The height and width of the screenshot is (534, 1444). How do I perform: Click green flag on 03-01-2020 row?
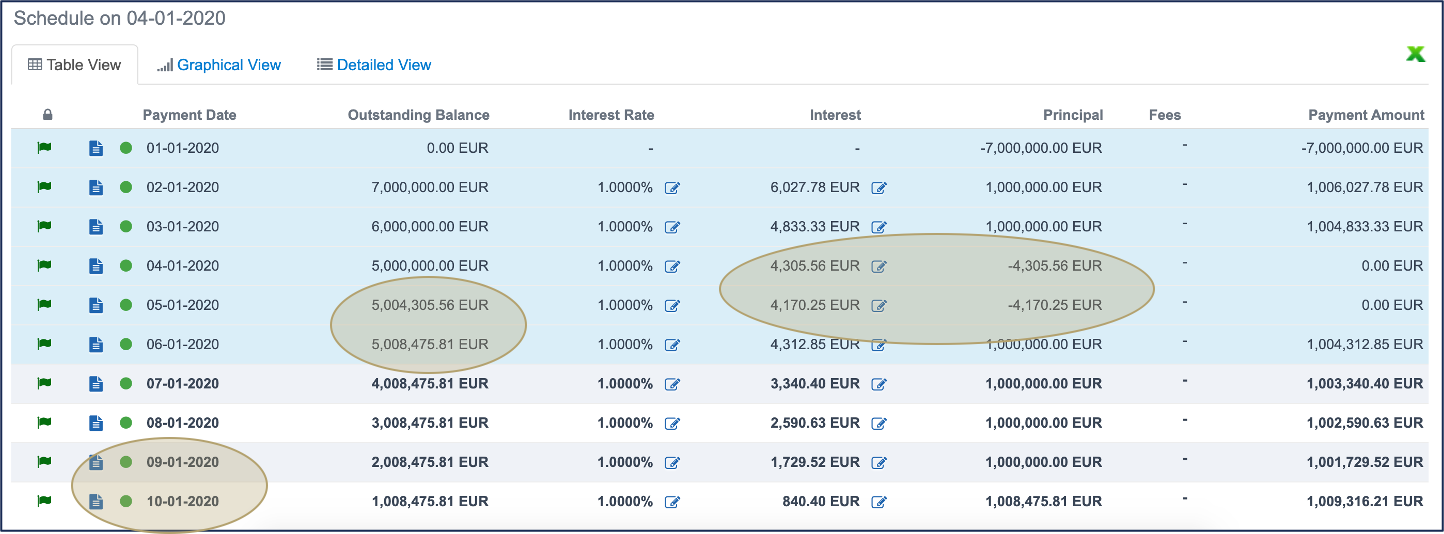(44, 227)
